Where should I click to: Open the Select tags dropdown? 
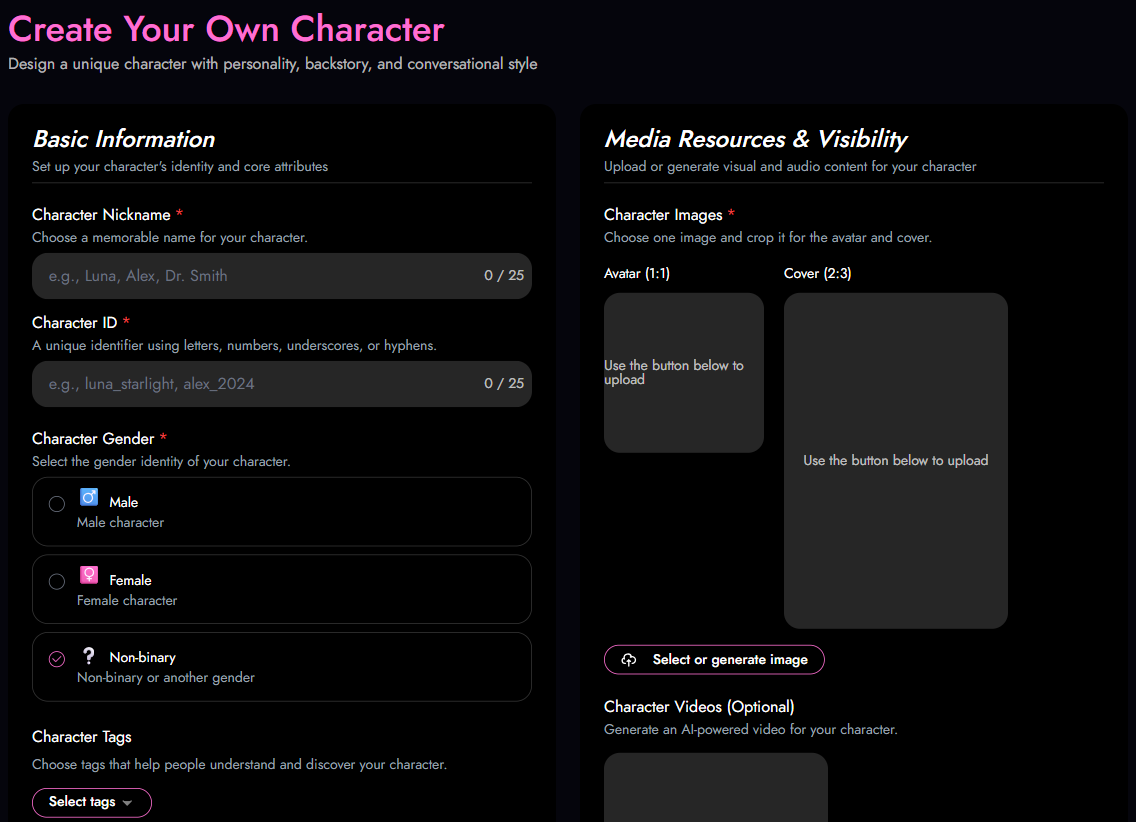tap(92, 802)
